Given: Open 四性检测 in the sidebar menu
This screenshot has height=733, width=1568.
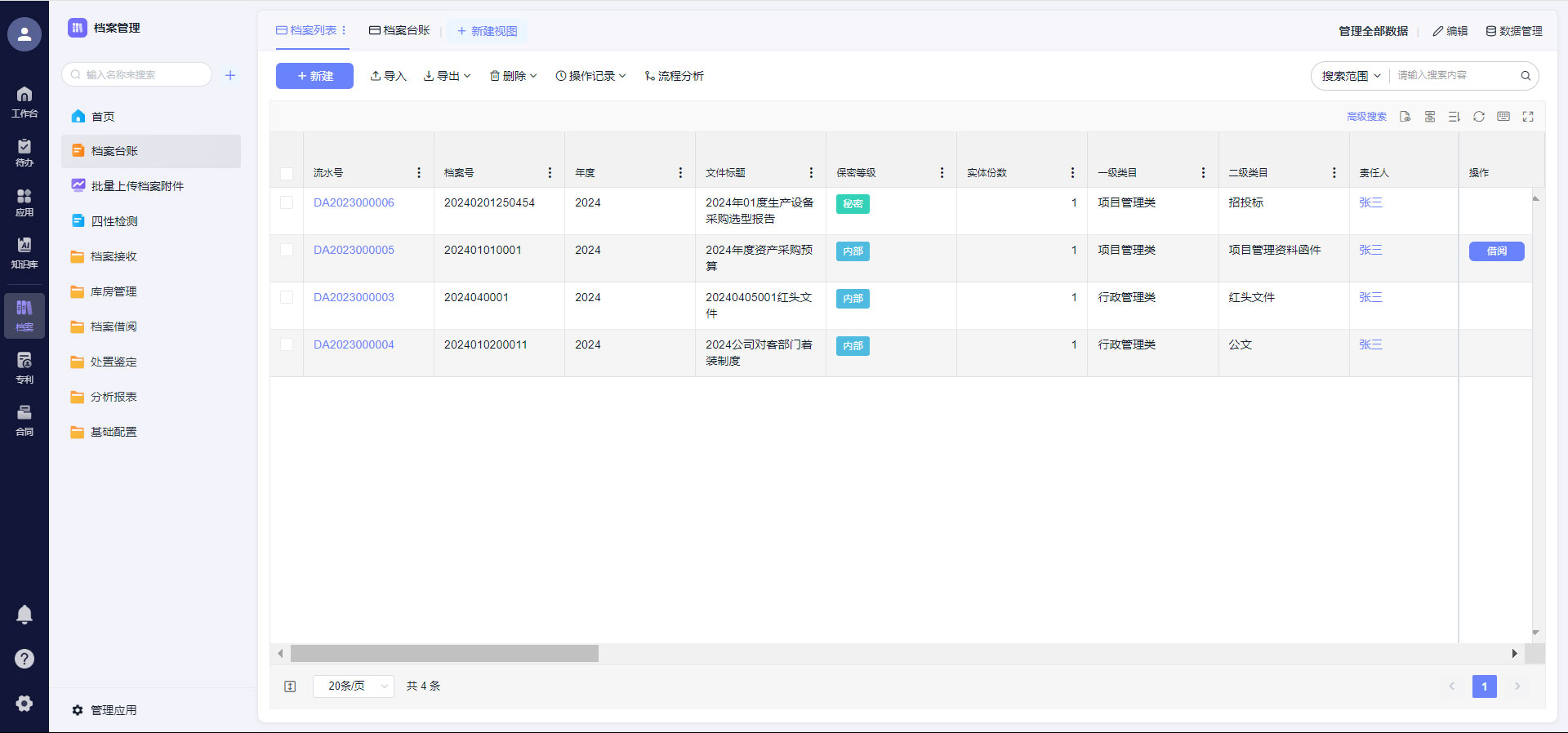Looking at the screenshot, I should [114, 221].
